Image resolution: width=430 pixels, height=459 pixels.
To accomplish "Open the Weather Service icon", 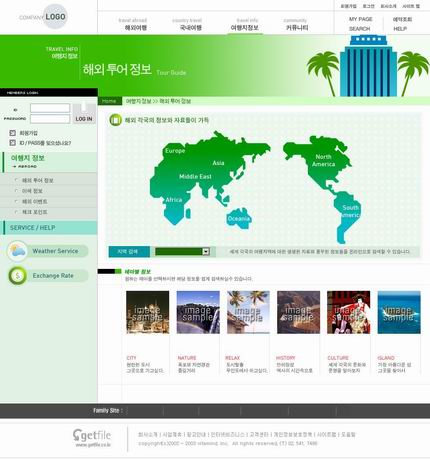I will point(17,251).
